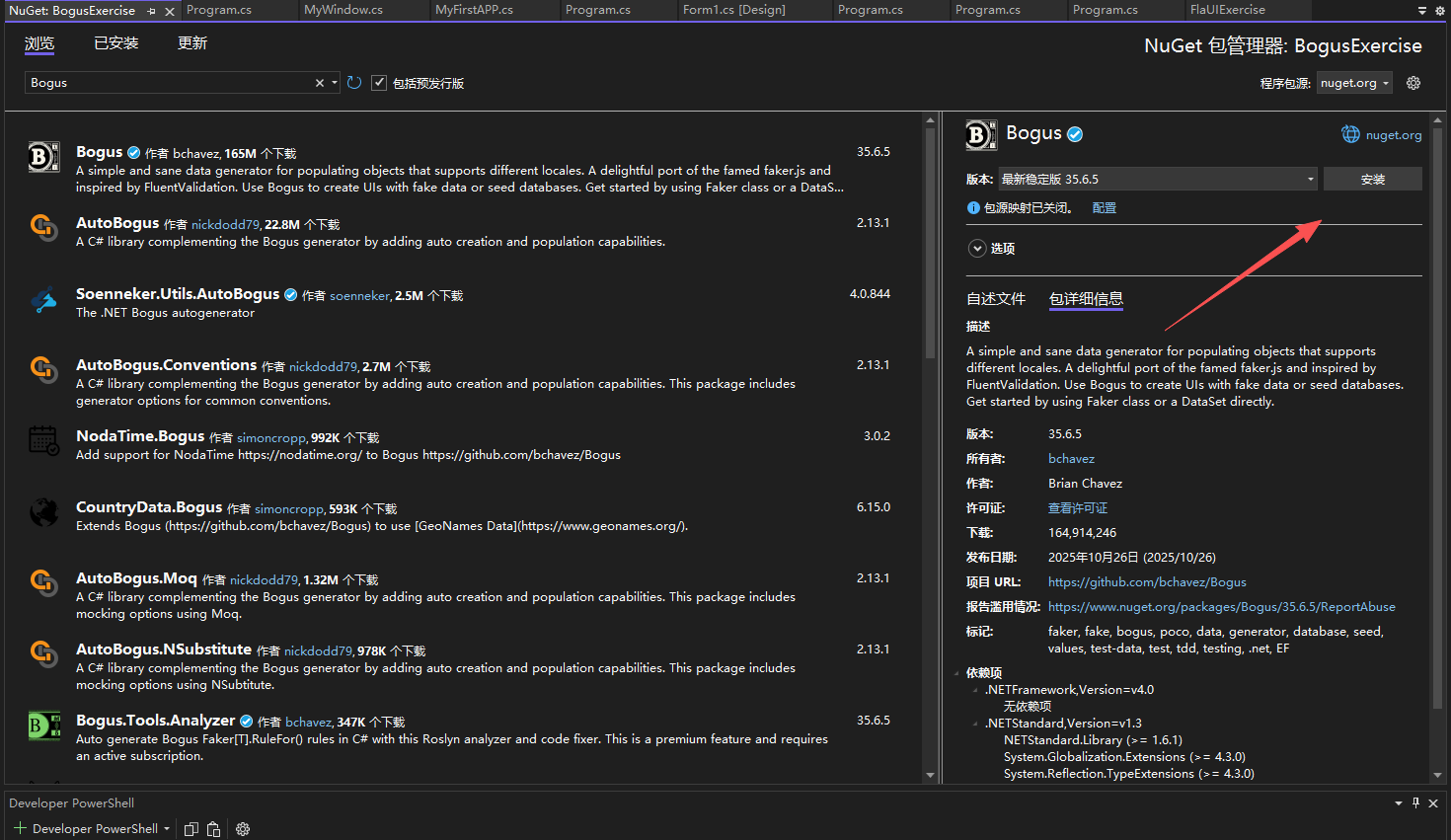The width and height of the screenshot is (1451, 840).
Task: Toggle the include prerelease checkbox
Action: pos(379,83)
